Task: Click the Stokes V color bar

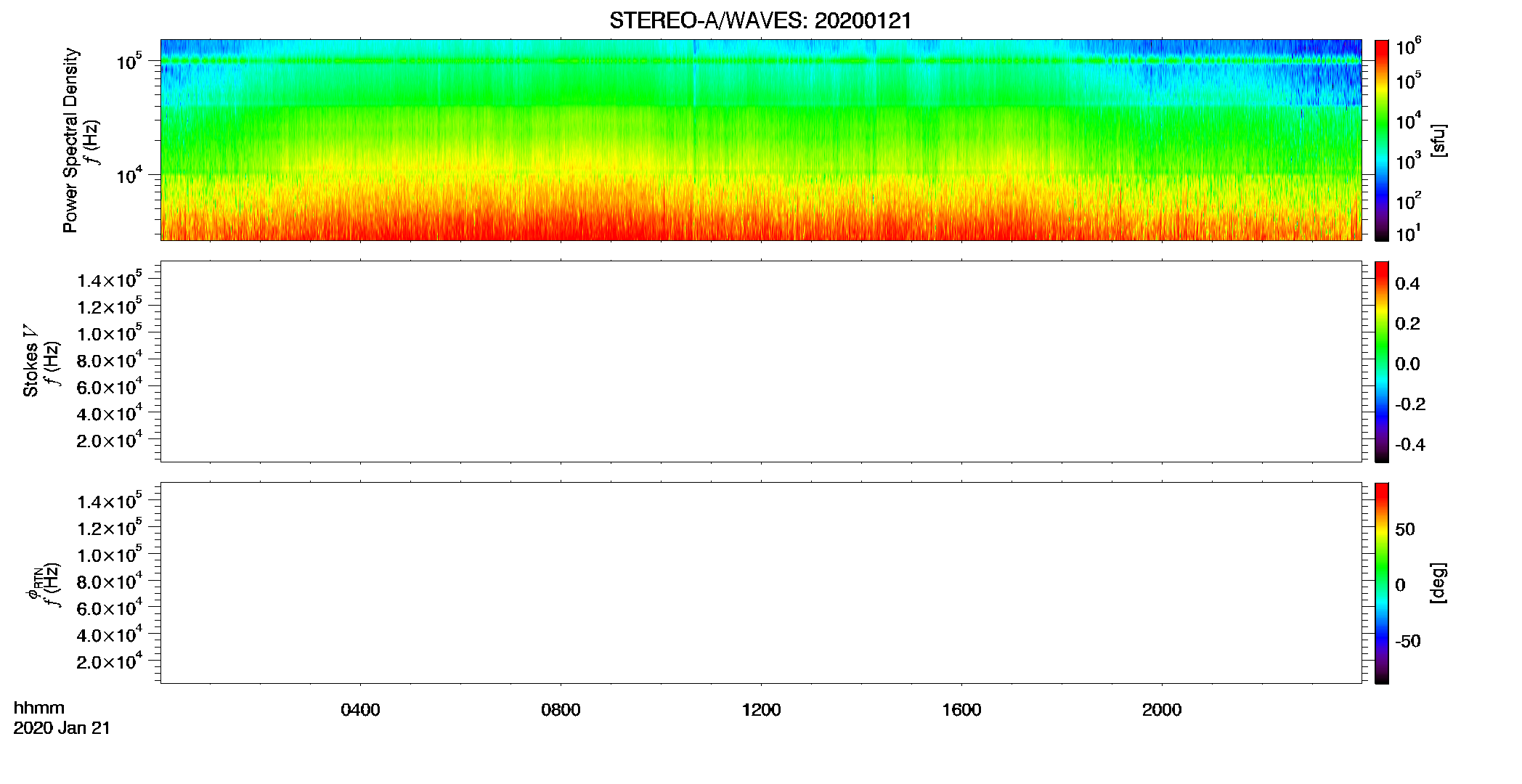Action: (x=1382, y=362)
